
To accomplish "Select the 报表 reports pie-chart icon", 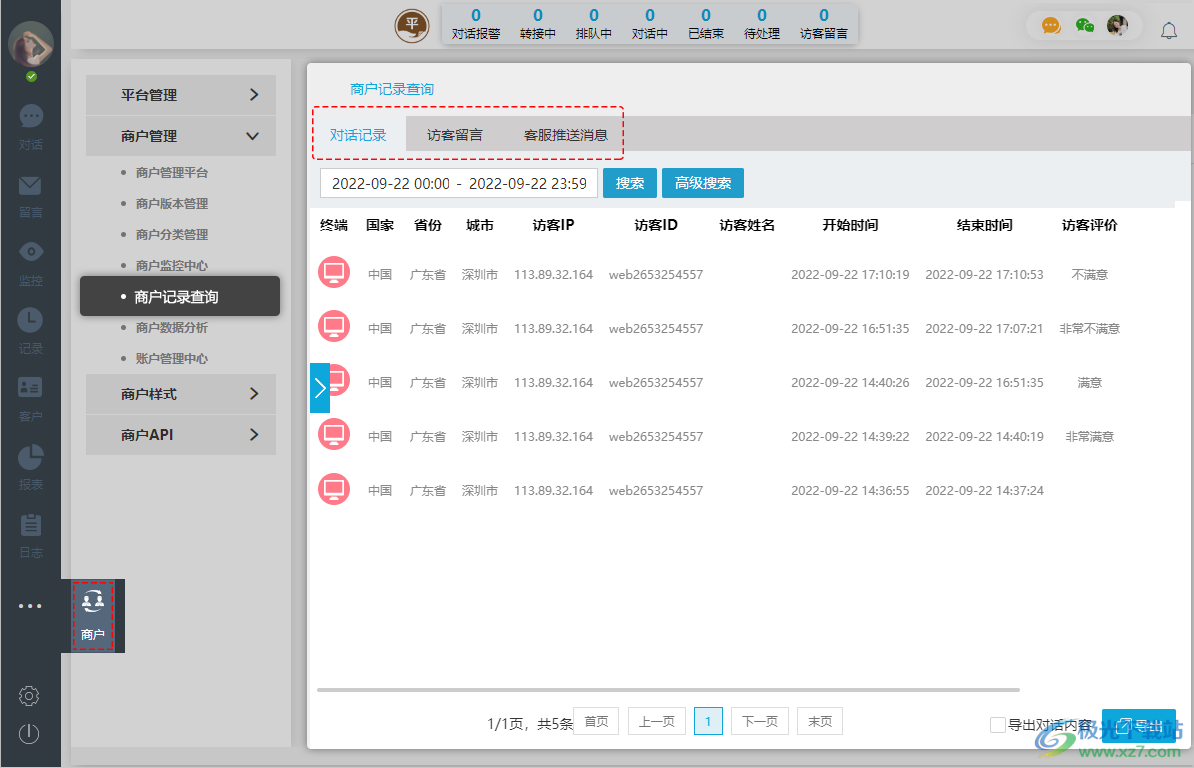I will pyautogui.click(x=31, y=456).
